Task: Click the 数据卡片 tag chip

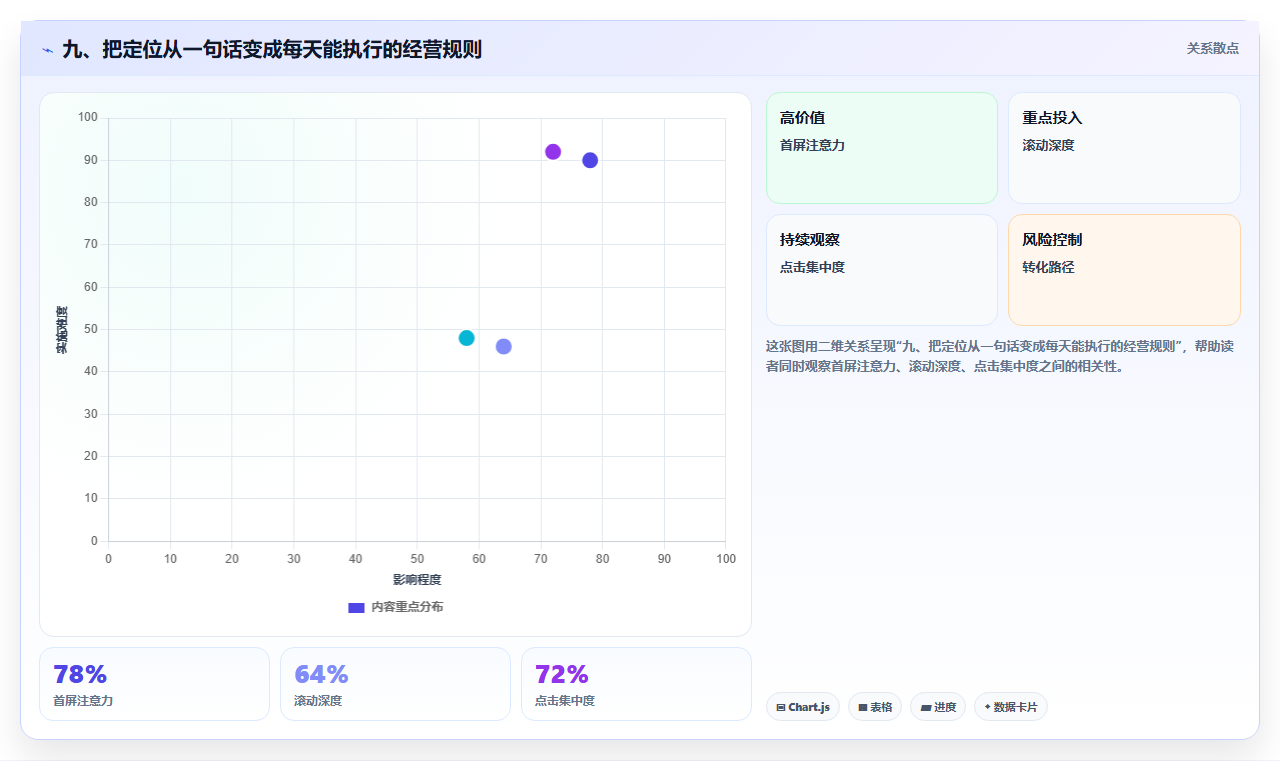Action: (1011, 707)
